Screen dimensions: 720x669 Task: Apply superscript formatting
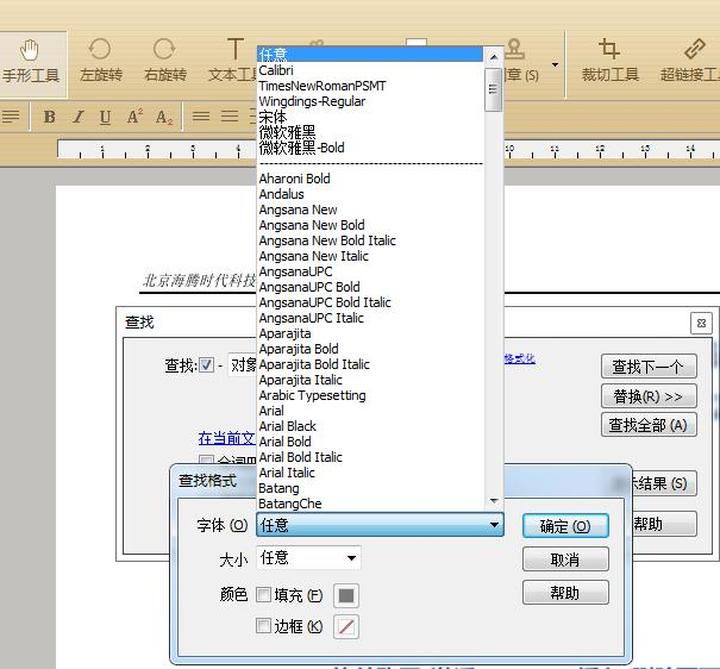[135, 117]
